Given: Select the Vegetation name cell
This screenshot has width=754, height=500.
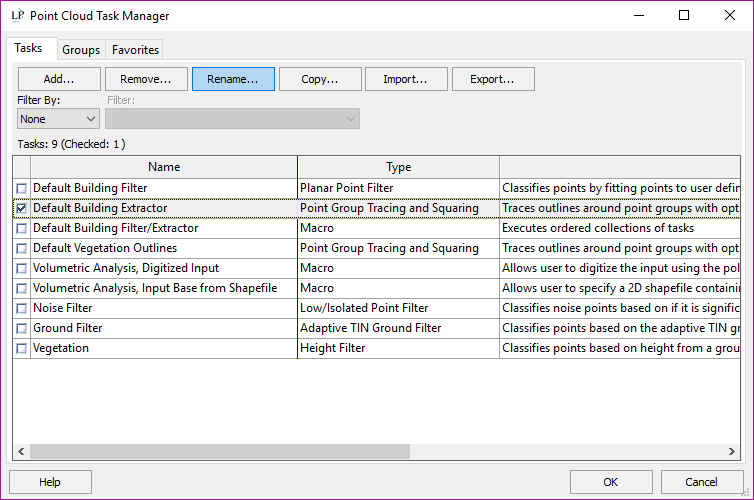Looking at the screenshot, I should point(164,349).
